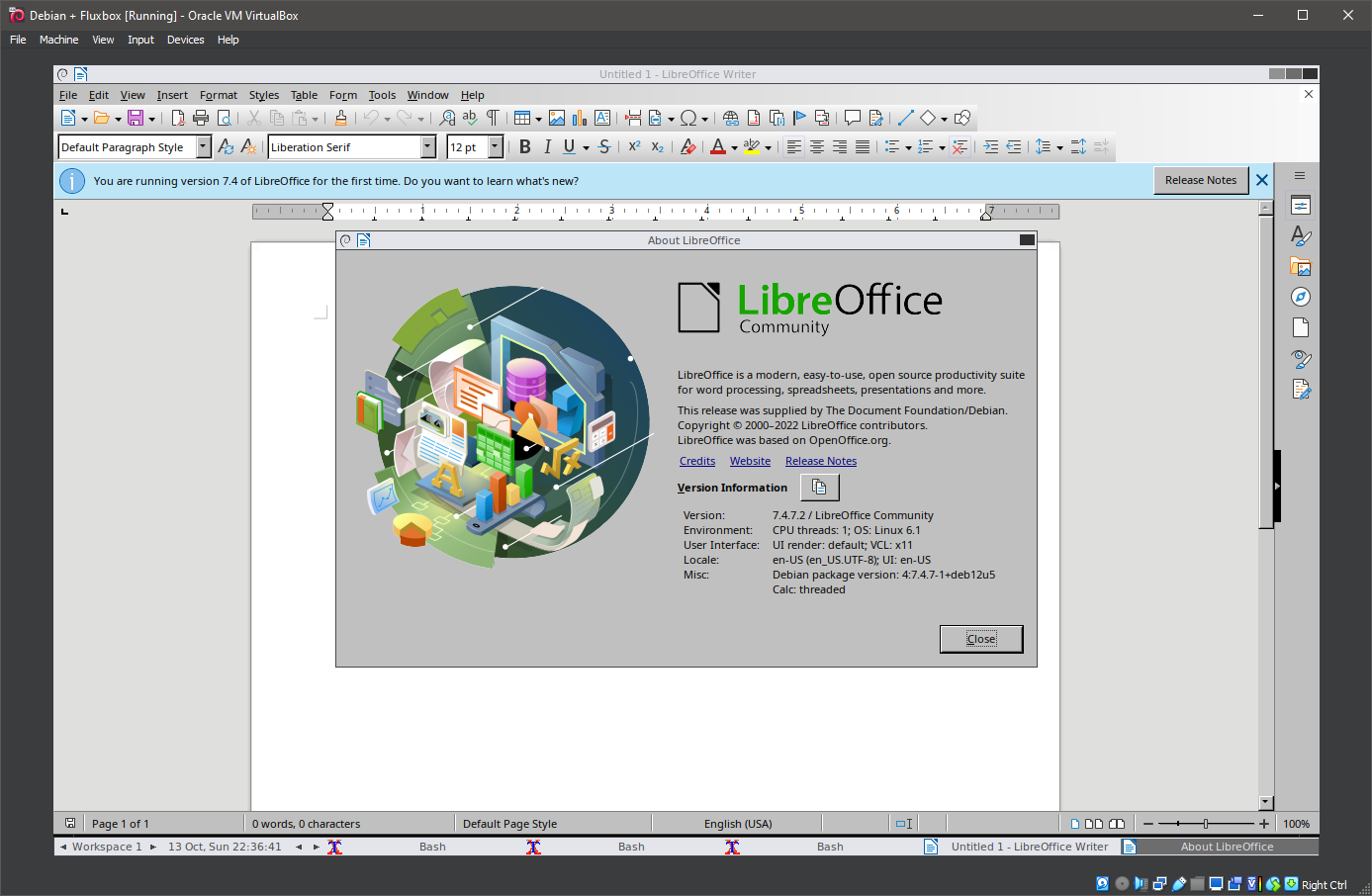The image size is (1372, 896).
Task: Click the Print icon in the toolbar
Action: [x=201, y=119]
